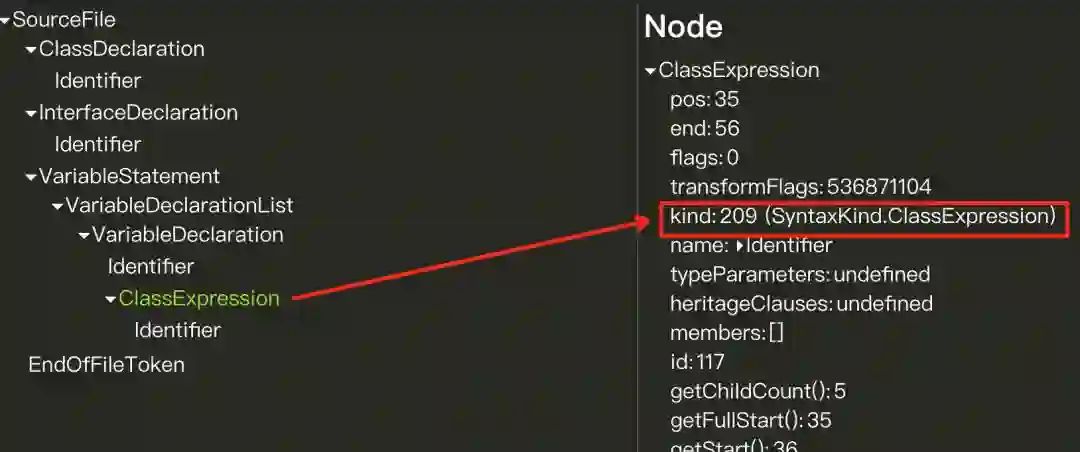1080x452 pixels.
Task: Select Identifier under InterfaceDeclaration
Action: point(98,144)
